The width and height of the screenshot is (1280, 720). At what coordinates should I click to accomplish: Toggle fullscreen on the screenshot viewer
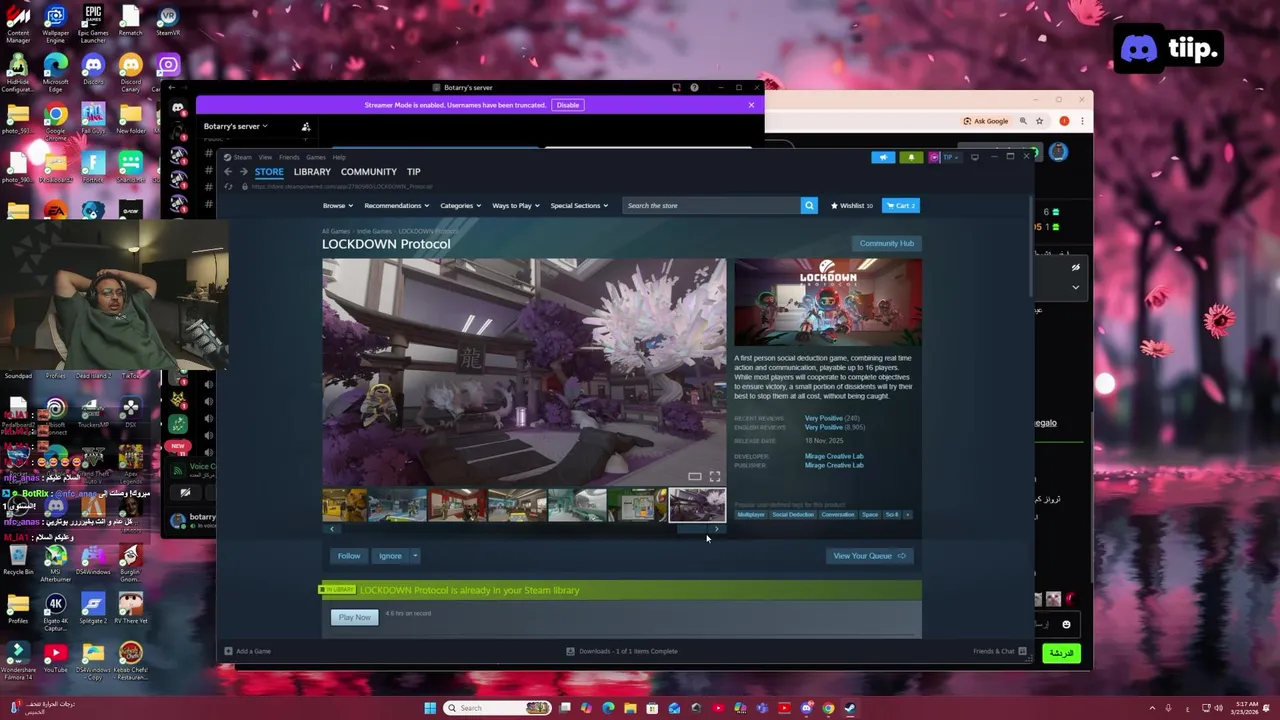click(x=714, y=476)
